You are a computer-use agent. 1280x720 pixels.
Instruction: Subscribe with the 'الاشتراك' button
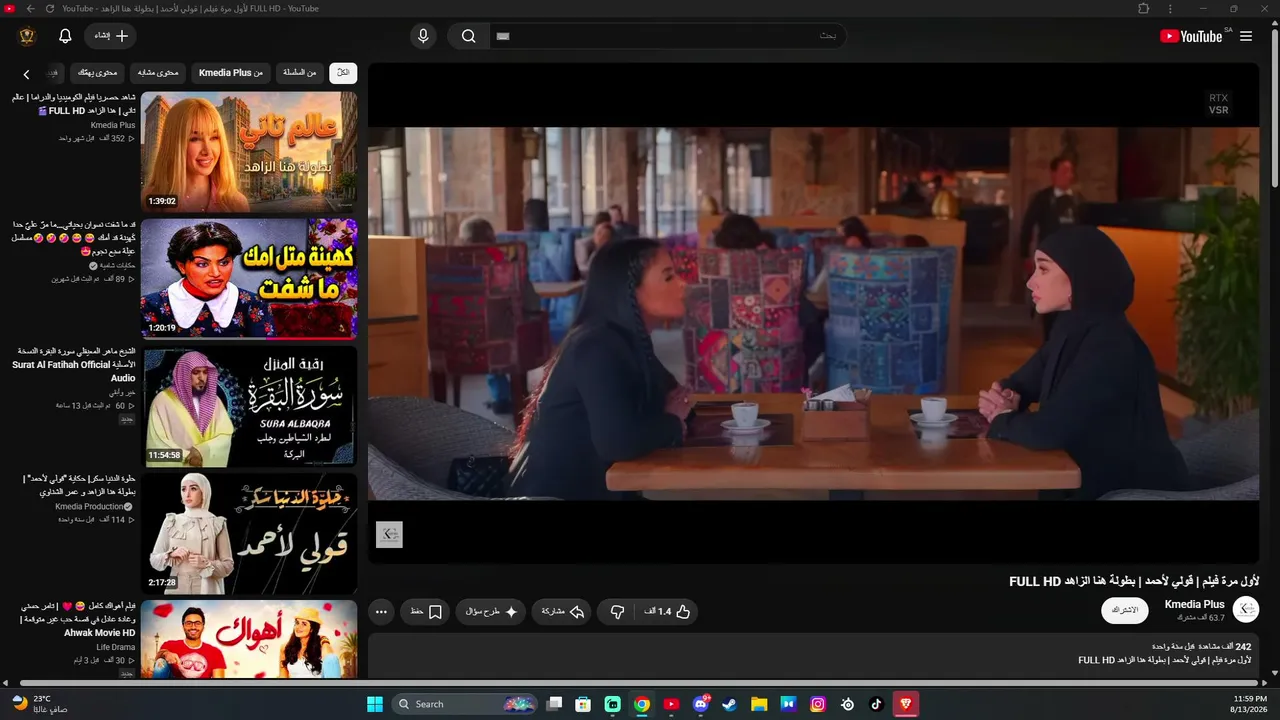1125,610
